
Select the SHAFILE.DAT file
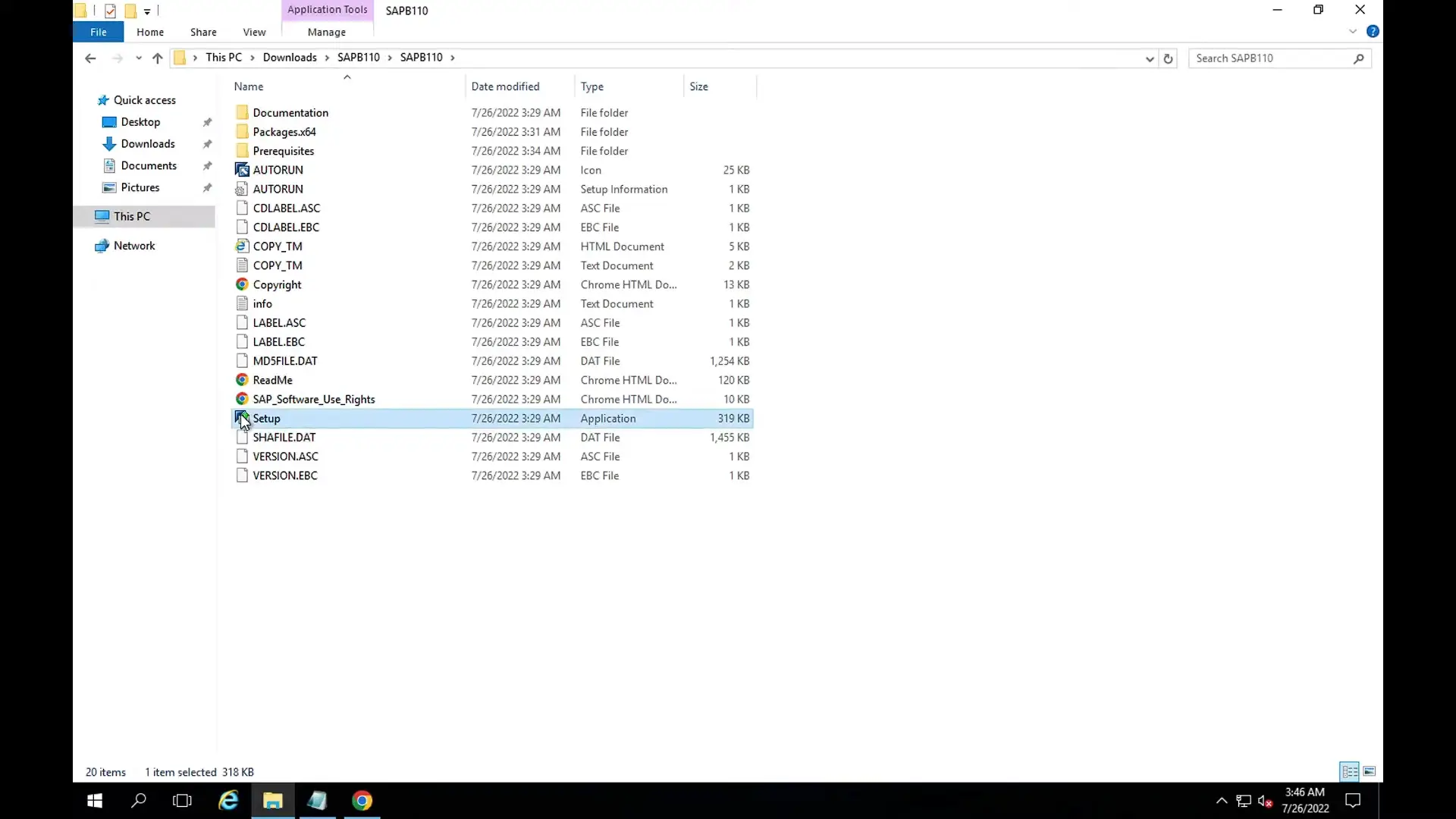coord(492,438)
